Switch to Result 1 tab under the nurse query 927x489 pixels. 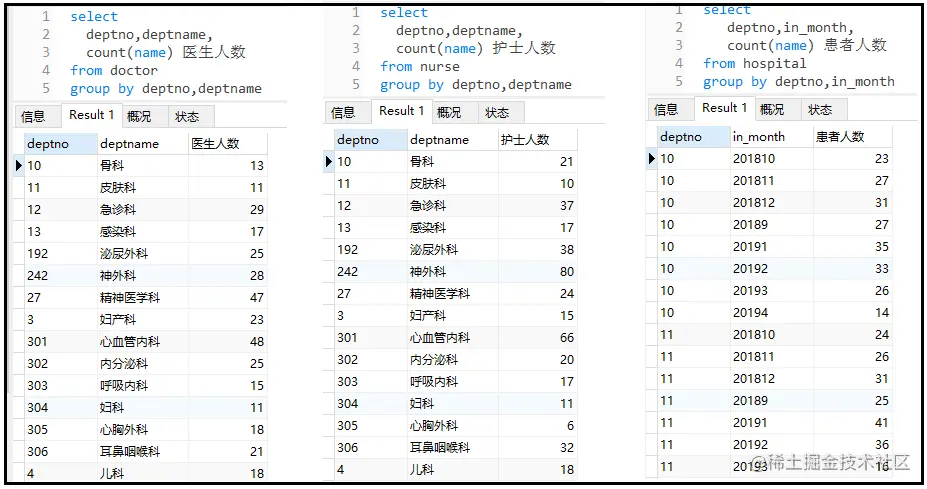pos(401,111)
